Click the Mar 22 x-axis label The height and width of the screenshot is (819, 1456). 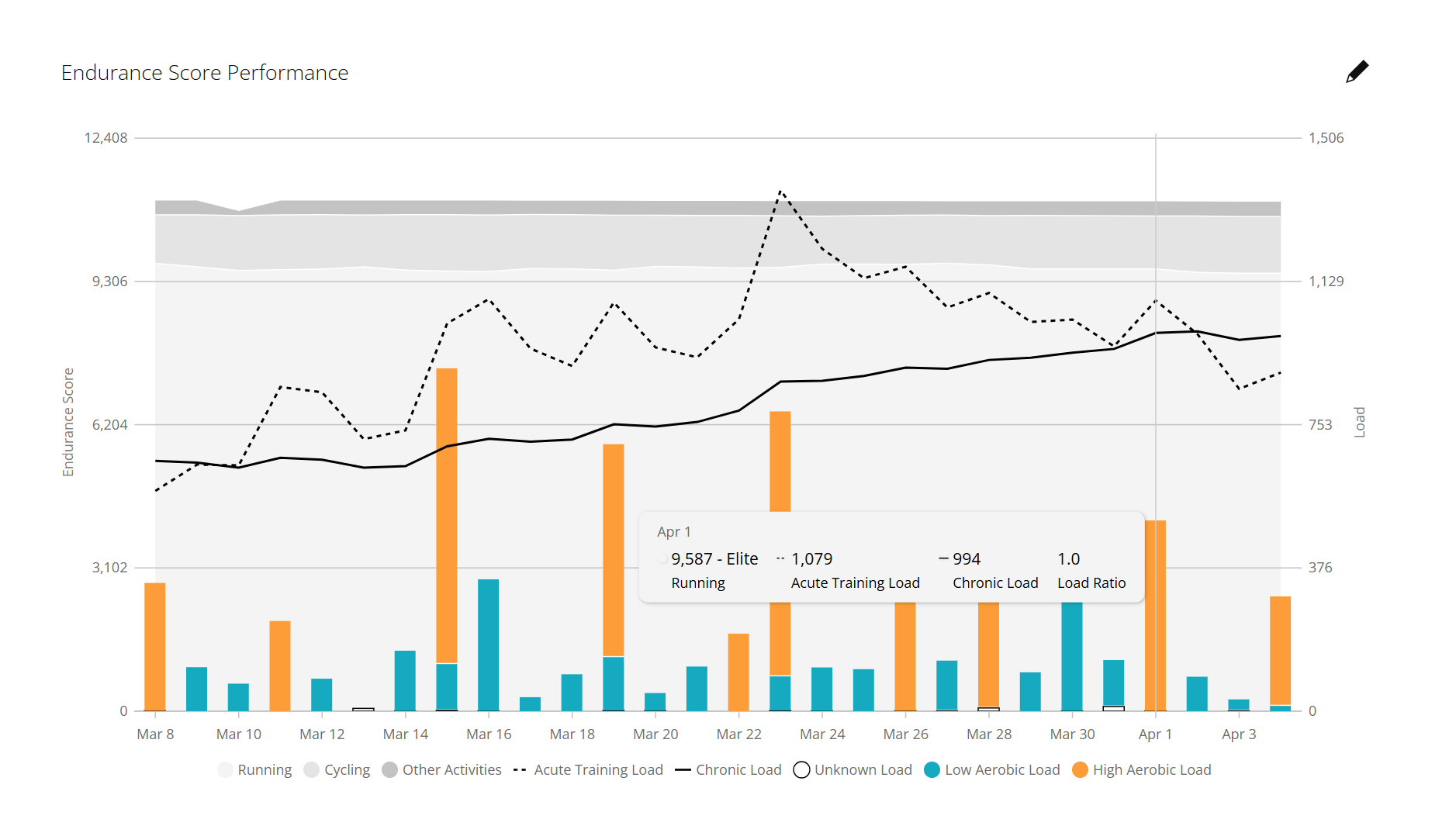[x=738, y=734]
